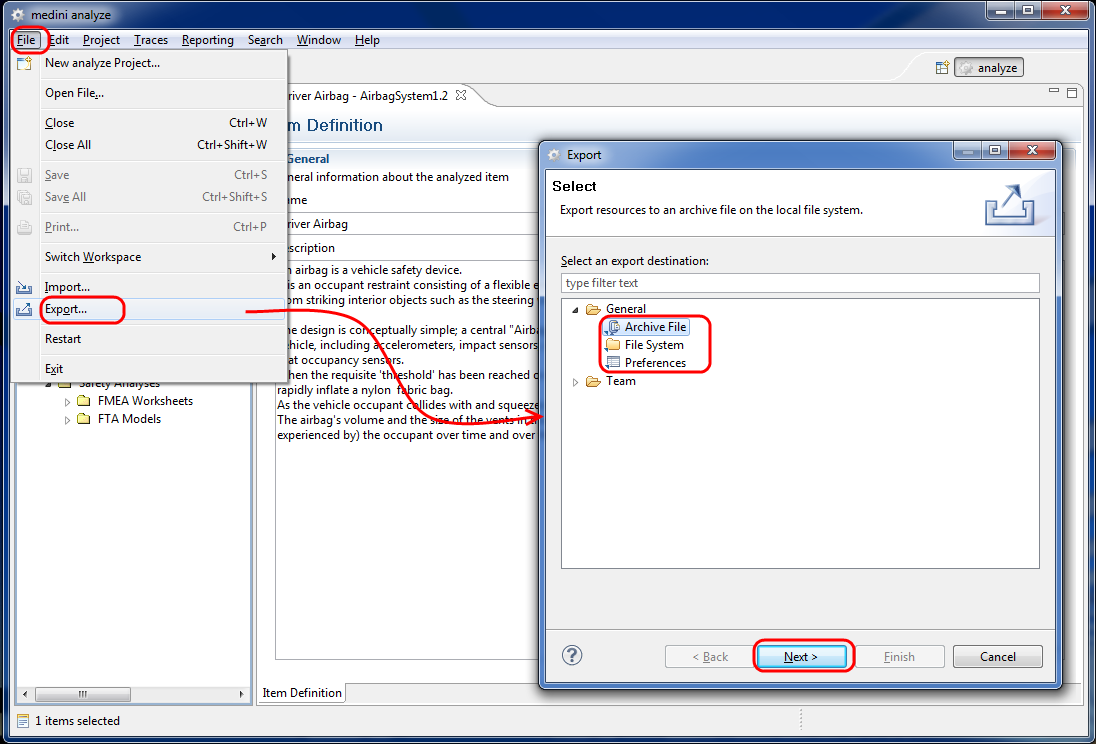Click the General folder icon
Screen dimensions: 1096x744
593,309
